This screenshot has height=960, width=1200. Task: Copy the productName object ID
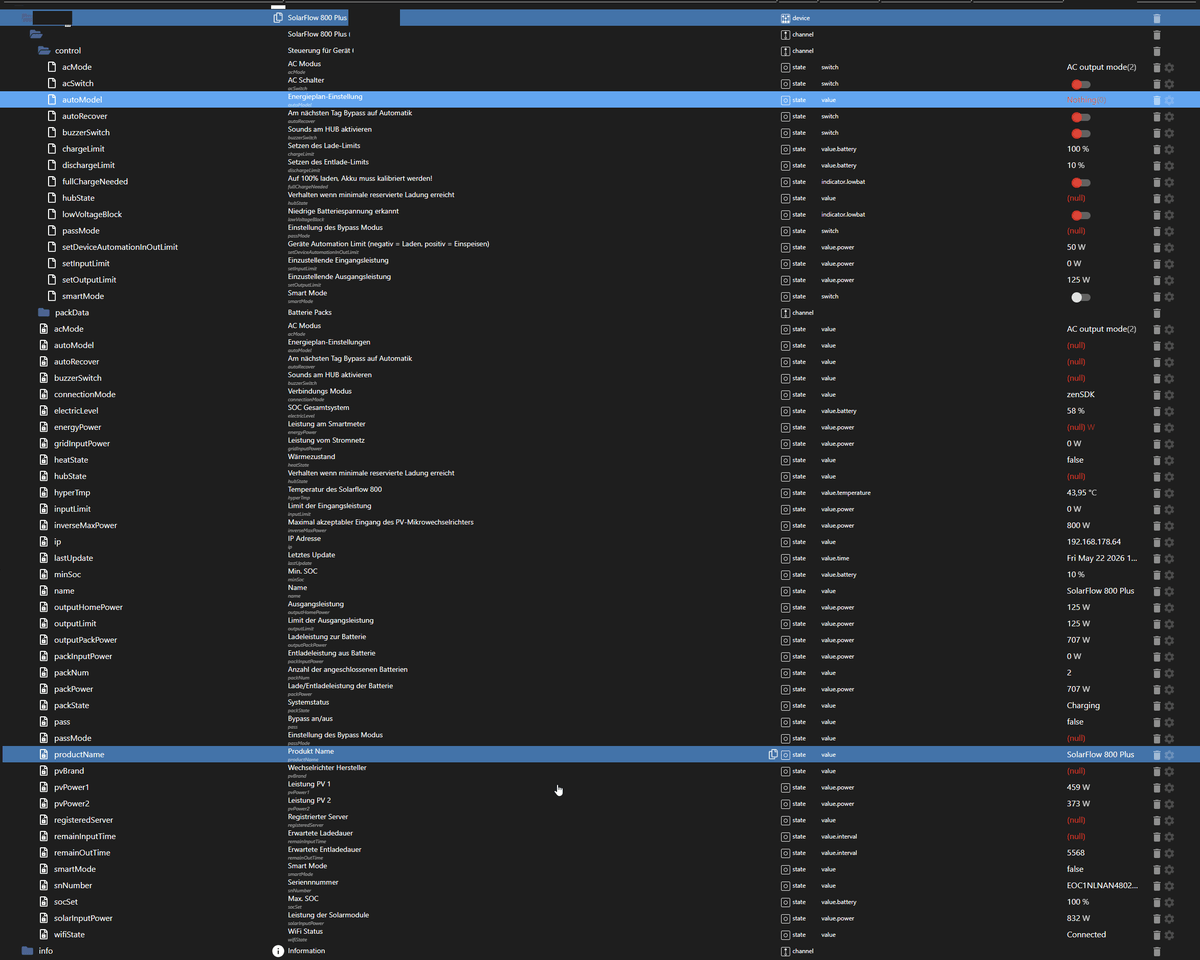click(772, 755)
